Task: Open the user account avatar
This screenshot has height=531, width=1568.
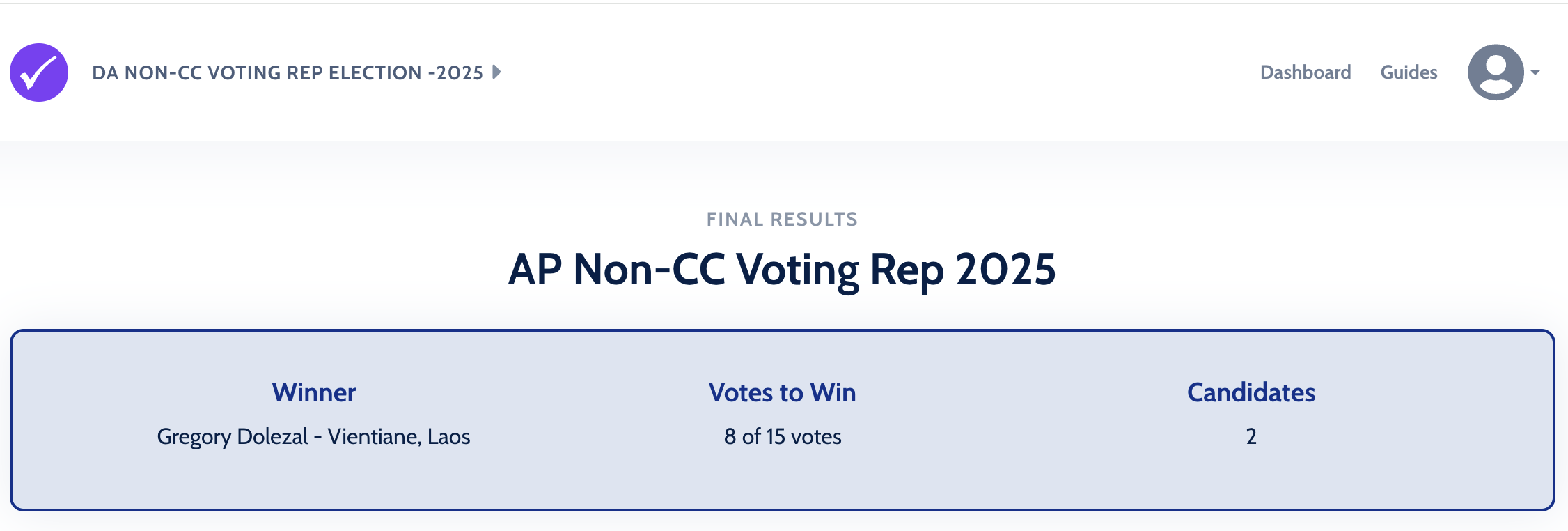Action: [1496, 72]
